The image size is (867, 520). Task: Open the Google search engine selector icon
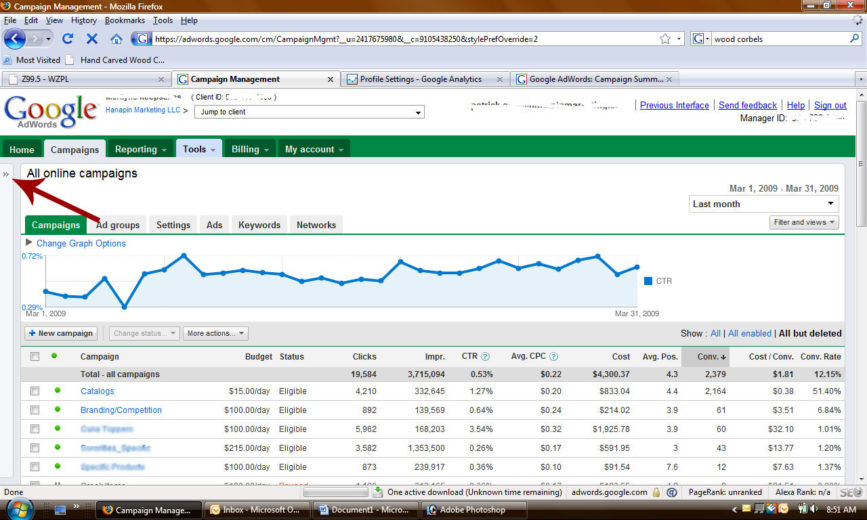click(x=701, y=39)
